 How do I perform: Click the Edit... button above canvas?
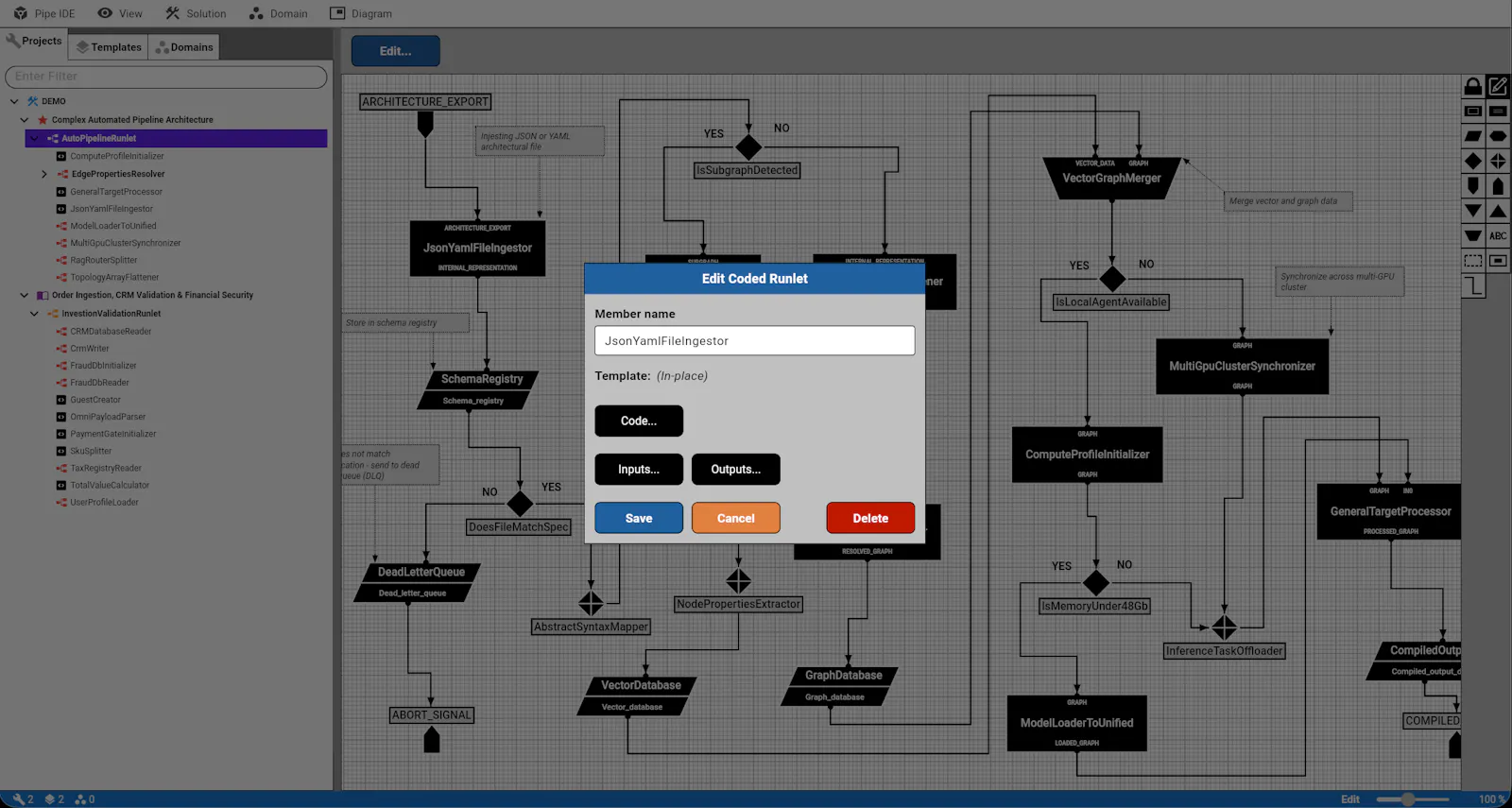coord(396,51)
